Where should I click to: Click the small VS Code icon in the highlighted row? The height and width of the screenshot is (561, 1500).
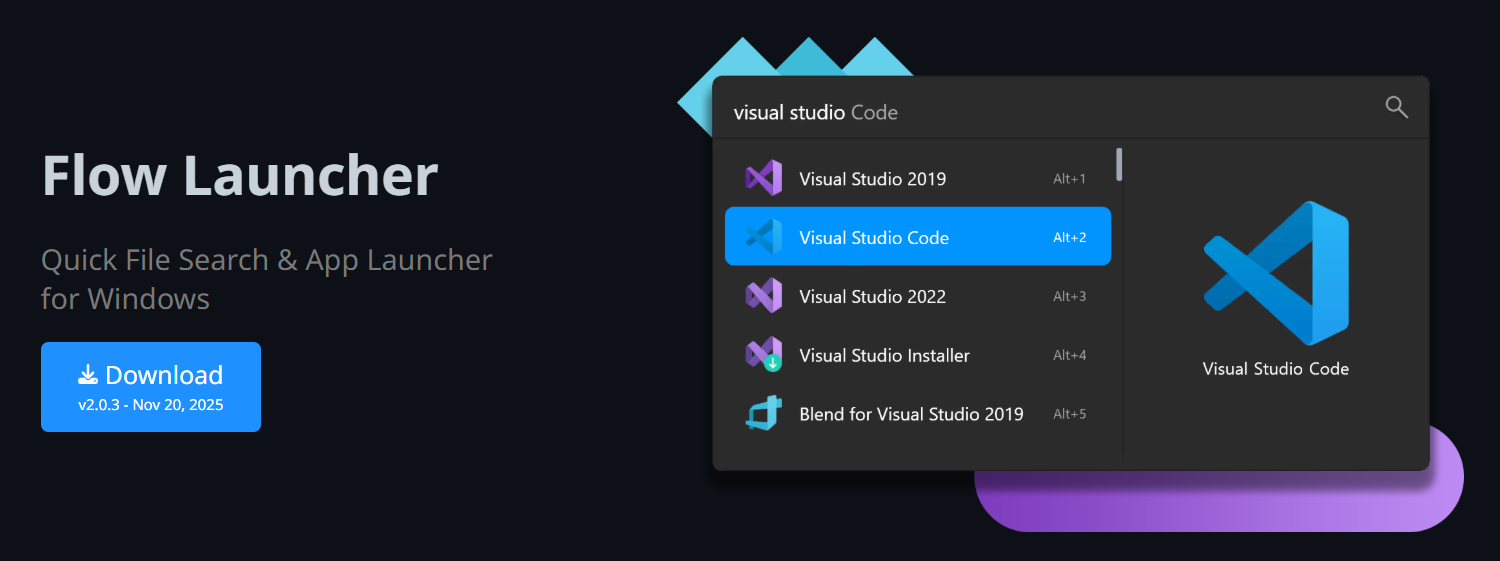pos(763,237)
